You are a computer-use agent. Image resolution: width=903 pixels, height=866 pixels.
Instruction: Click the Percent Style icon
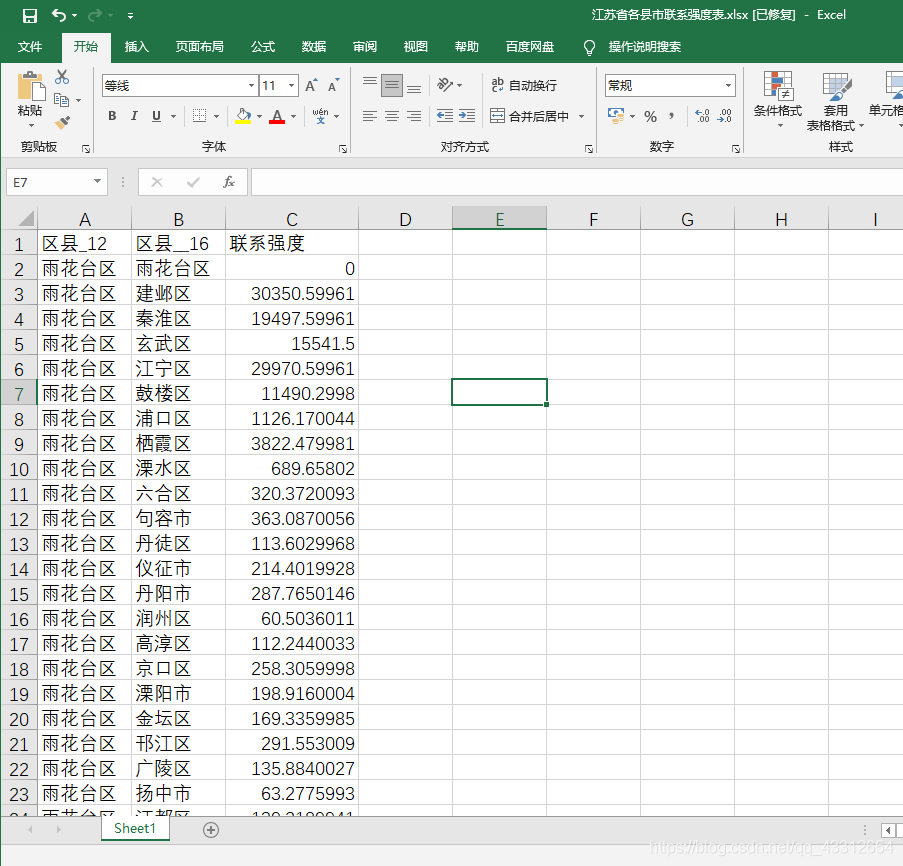pos(651,116)
